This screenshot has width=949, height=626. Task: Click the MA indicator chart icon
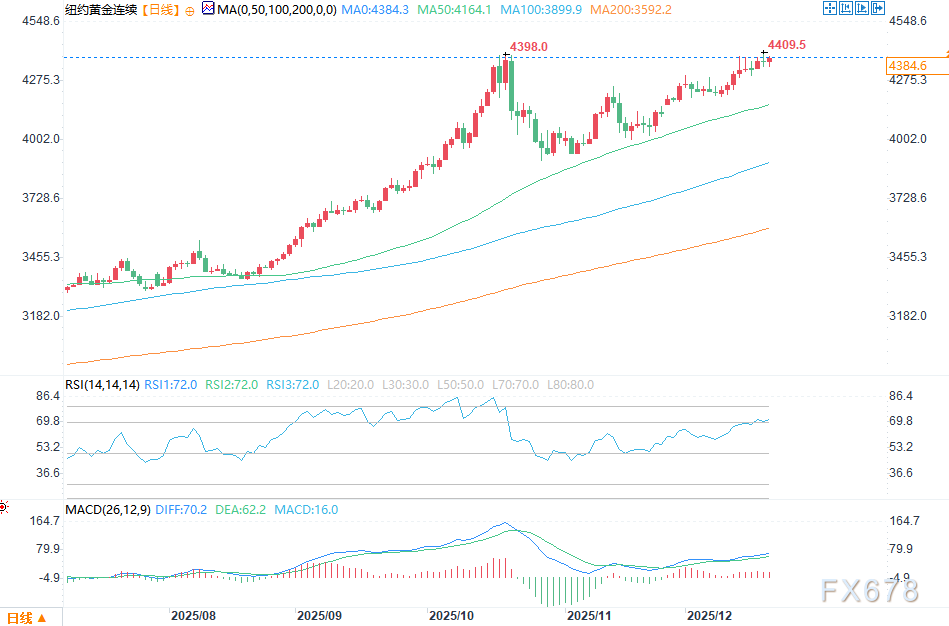click(x=207, y=9)
